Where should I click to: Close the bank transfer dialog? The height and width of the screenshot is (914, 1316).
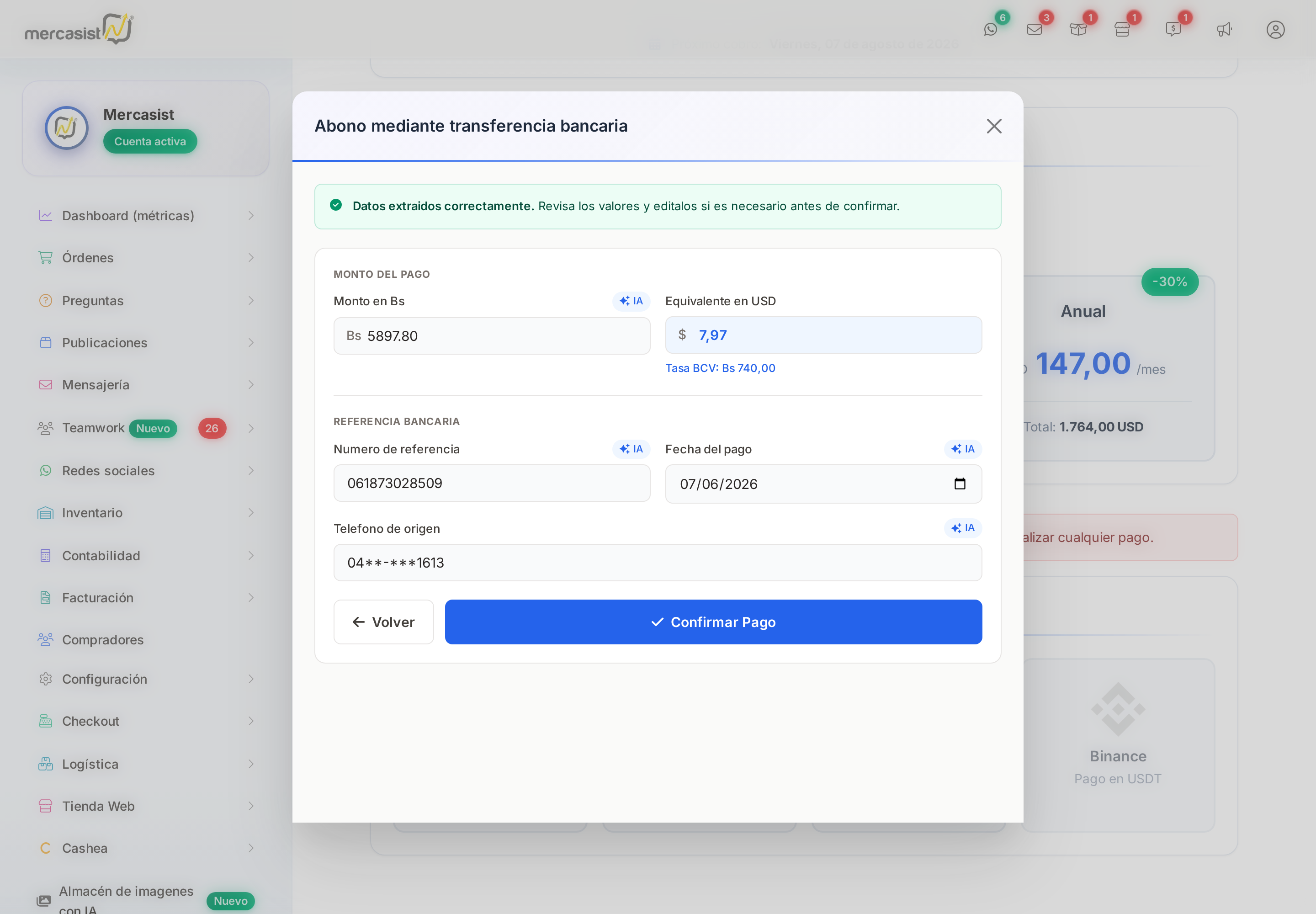point(993,126)
